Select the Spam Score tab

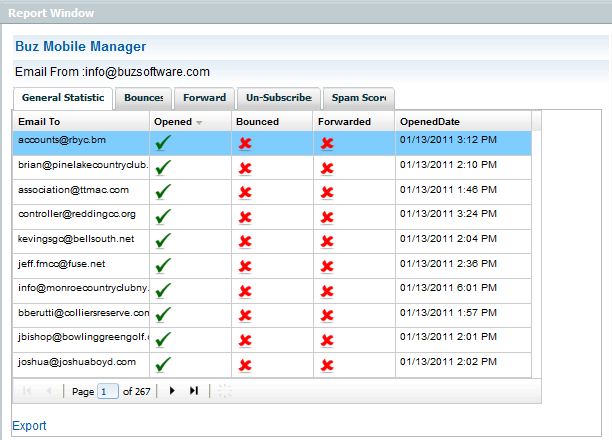coord(358,98)
